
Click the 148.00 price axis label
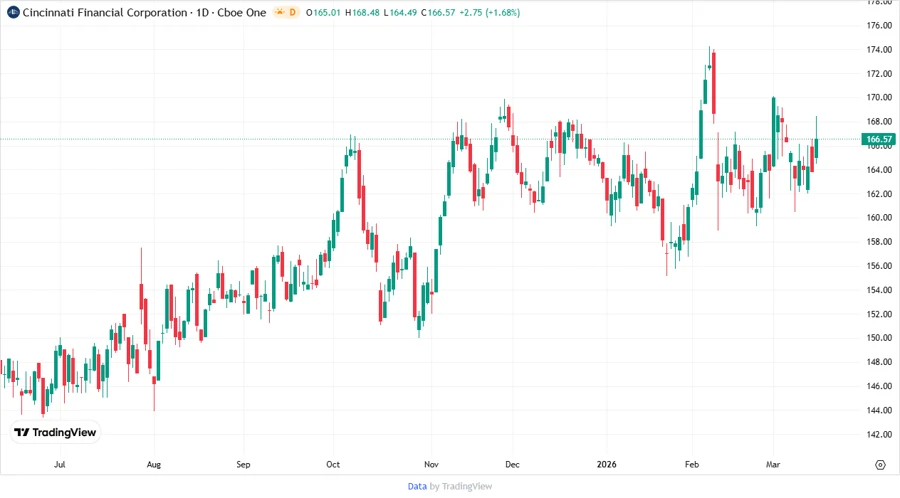(879, 361)
